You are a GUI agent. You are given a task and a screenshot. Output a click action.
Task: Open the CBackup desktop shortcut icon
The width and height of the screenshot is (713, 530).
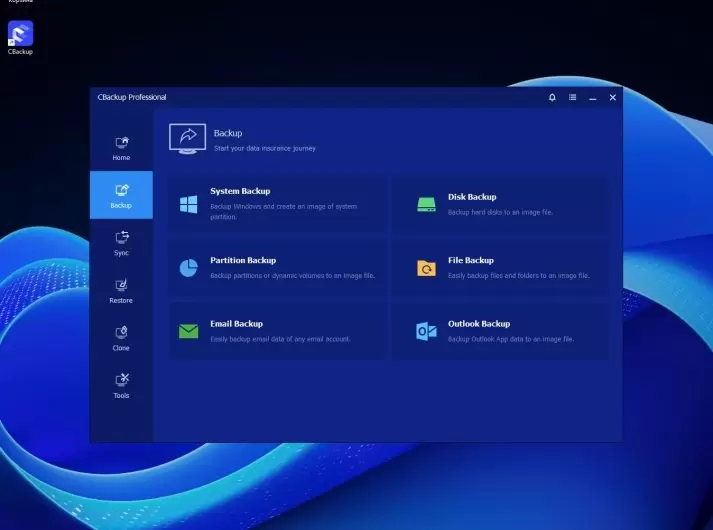pyautogui.click(x=20, y=33)
